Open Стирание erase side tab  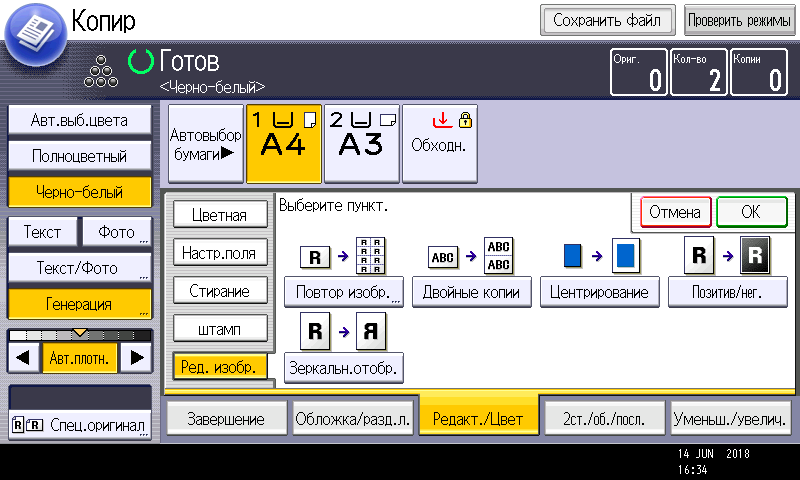(x=220, y=291)
